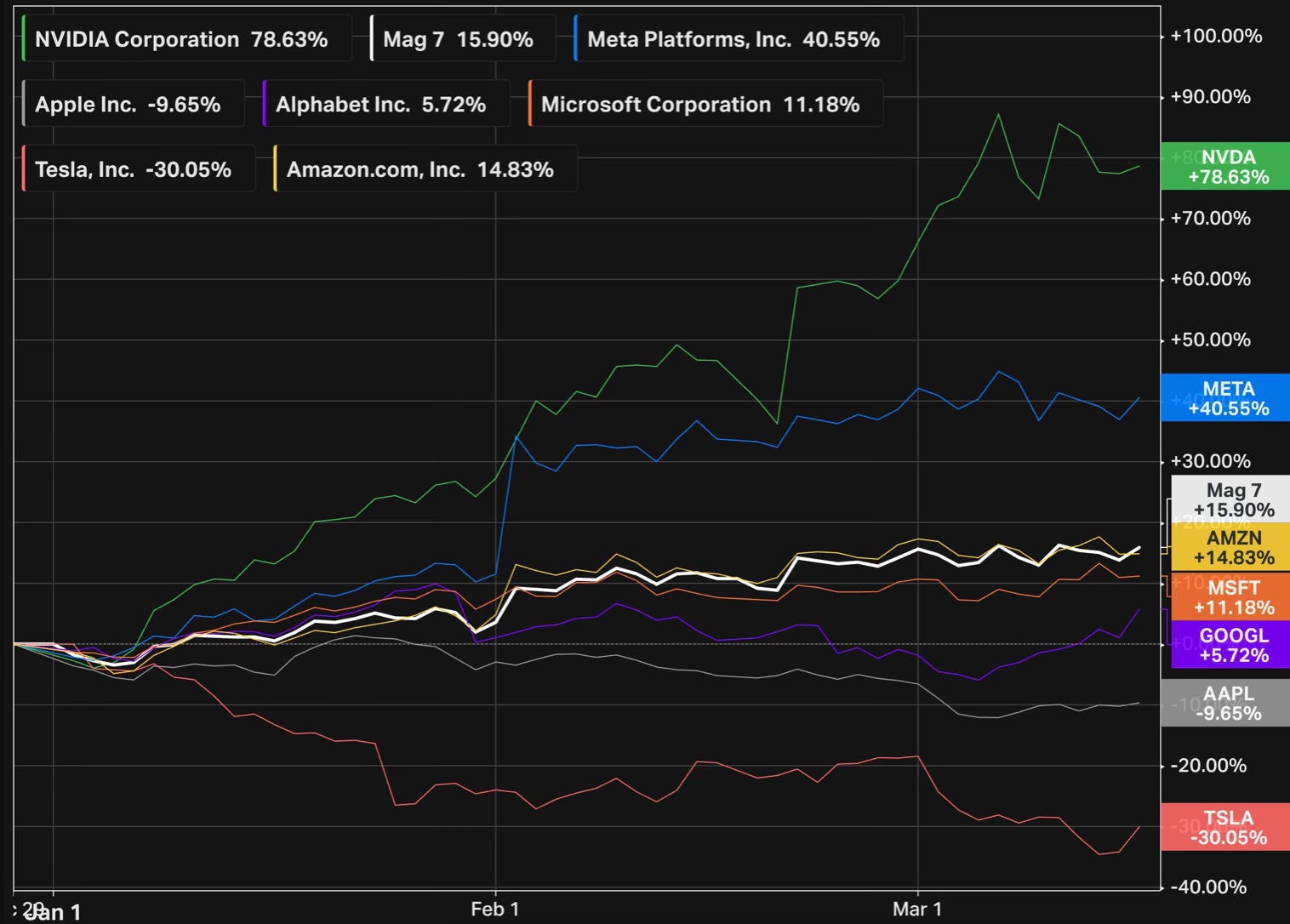Select the gray AAPL -9.65% price tag
The image size is (1290, 924).
pos(1225,703)
